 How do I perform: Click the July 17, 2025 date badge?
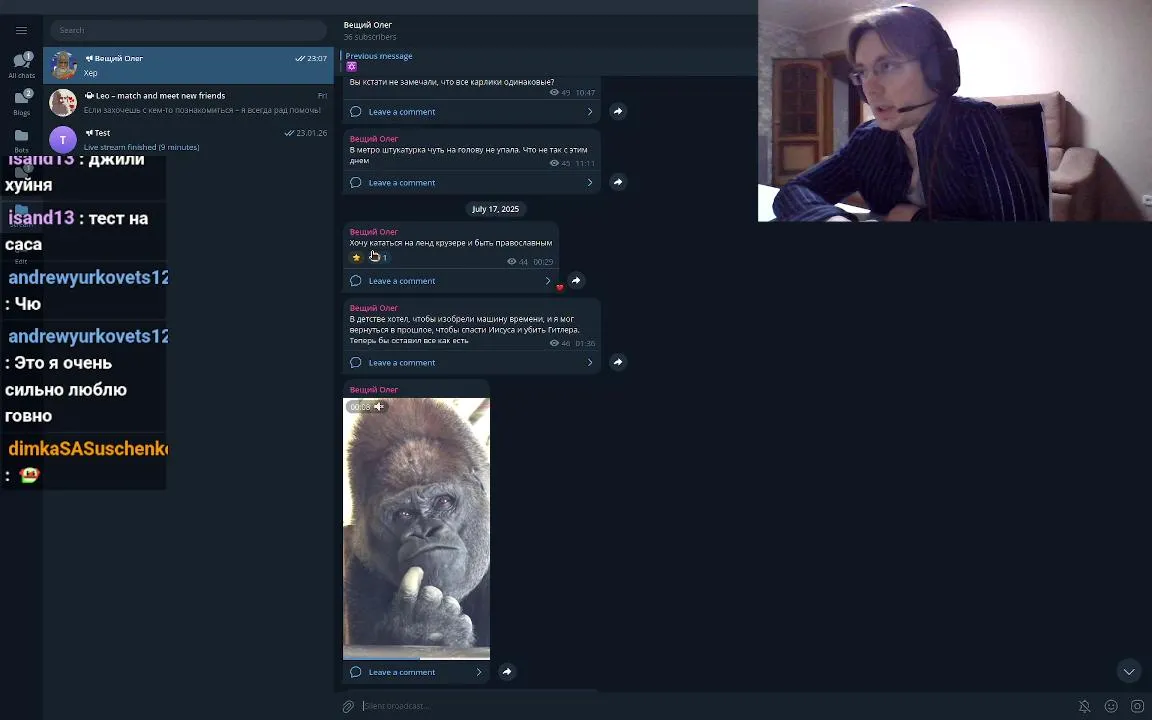coord(495,209)
